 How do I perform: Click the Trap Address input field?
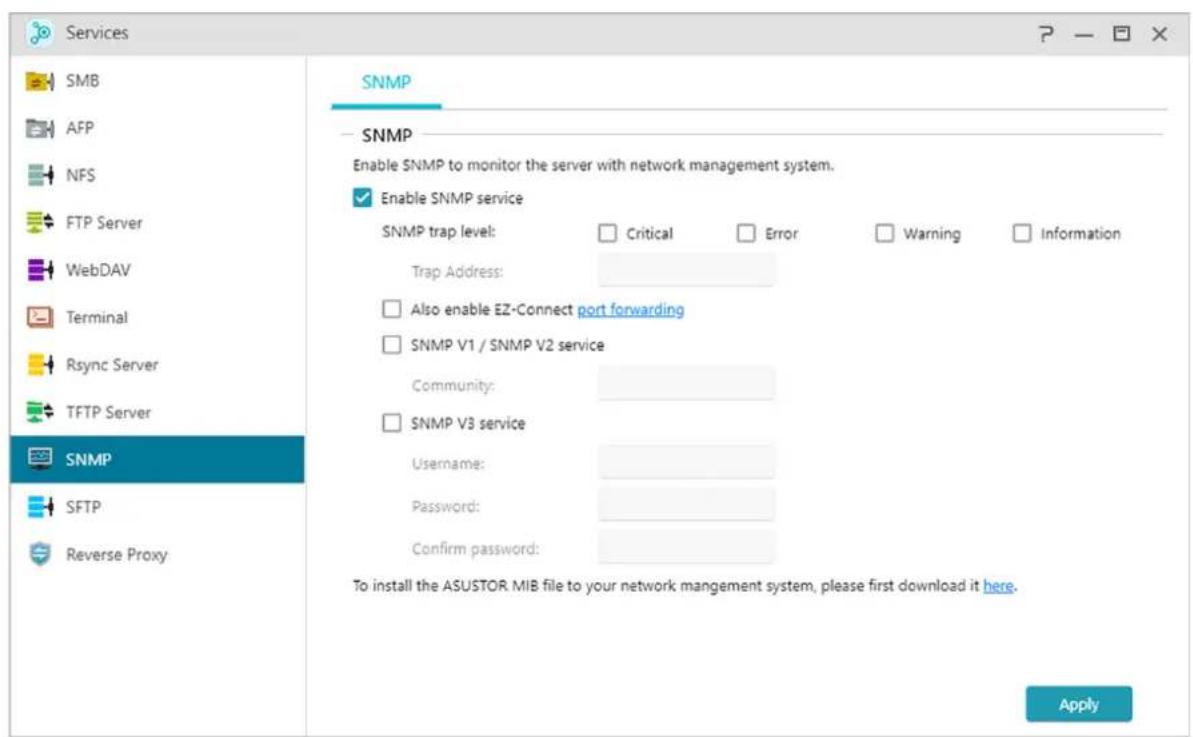(686, 270)
